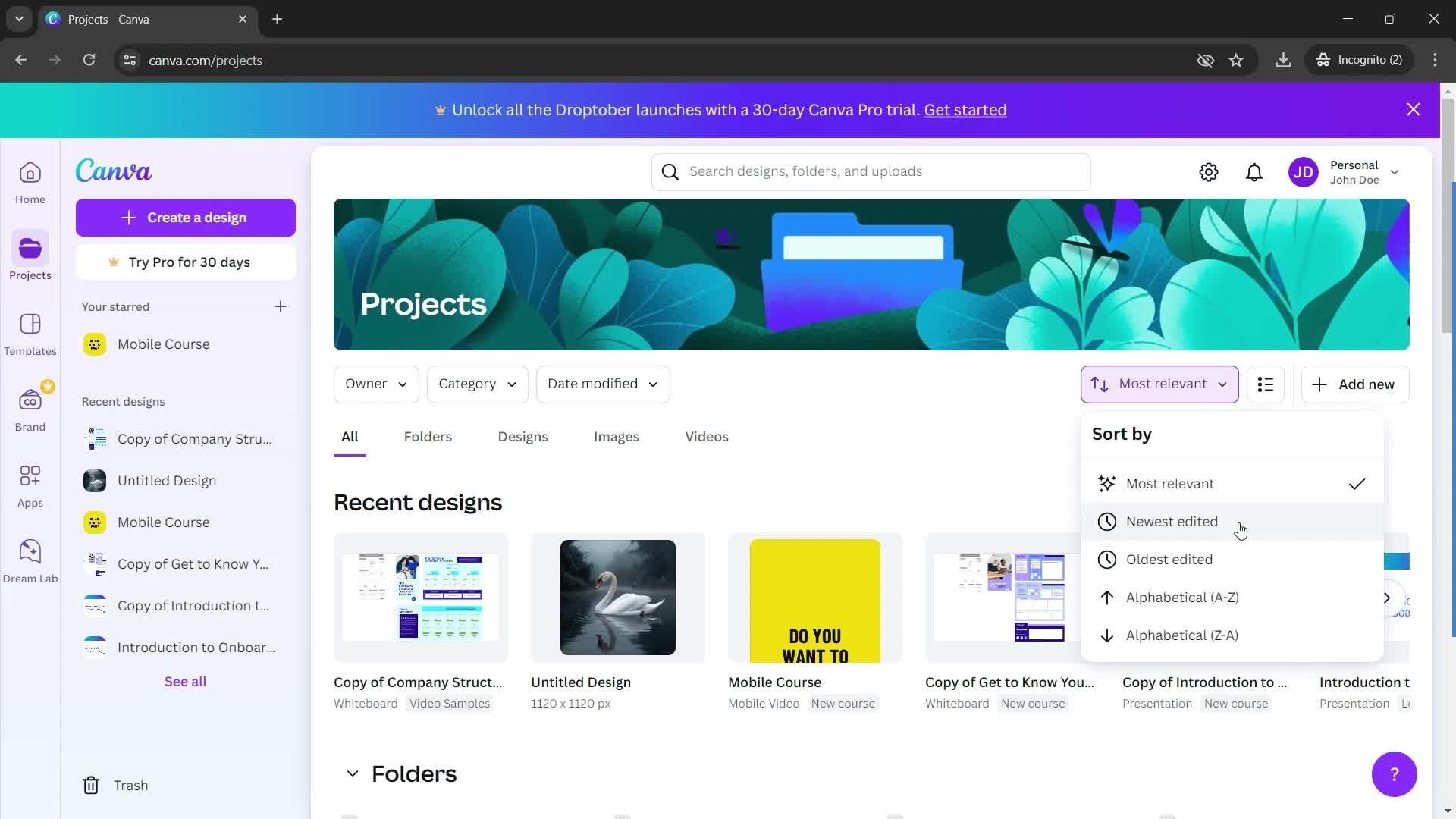Open starred Mobile Course item
The width and height of the screenshot is (1456, 819).
186,344
